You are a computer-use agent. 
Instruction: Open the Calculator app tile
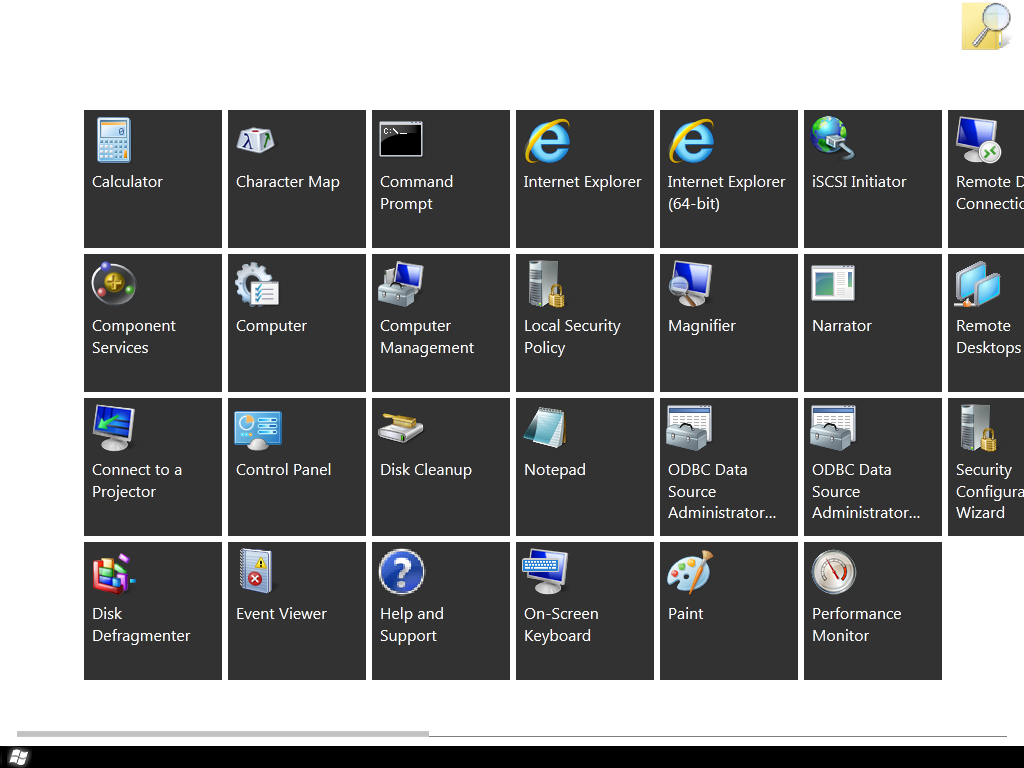(153, 179)
